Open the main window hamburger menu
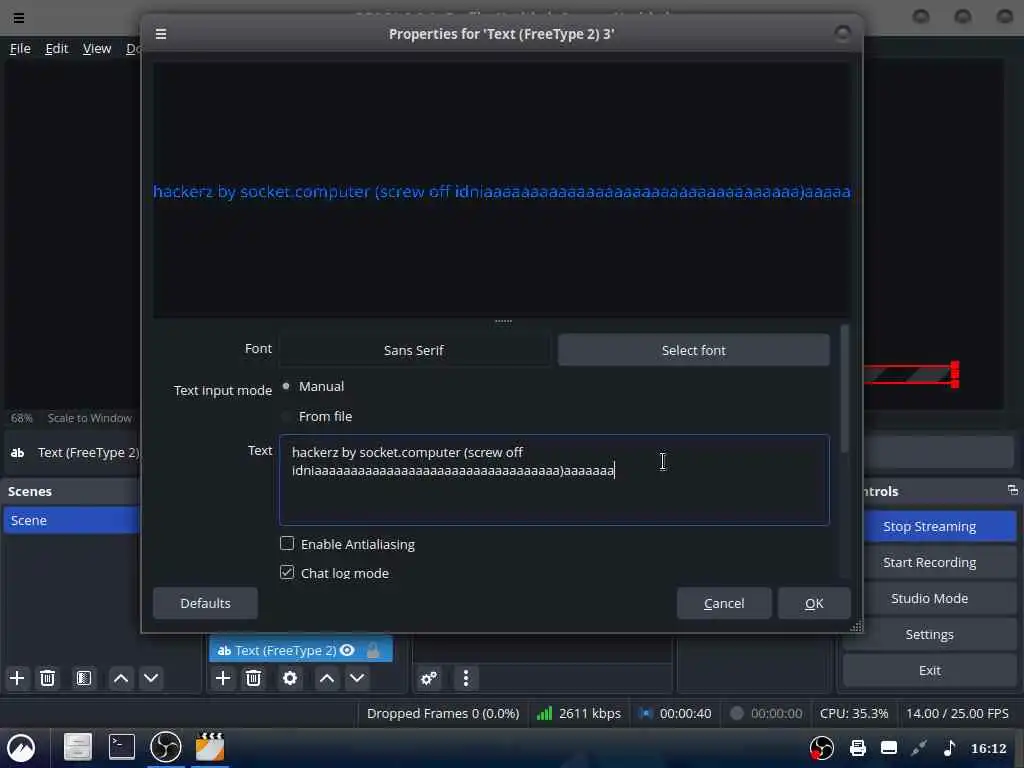 [19, 18]
